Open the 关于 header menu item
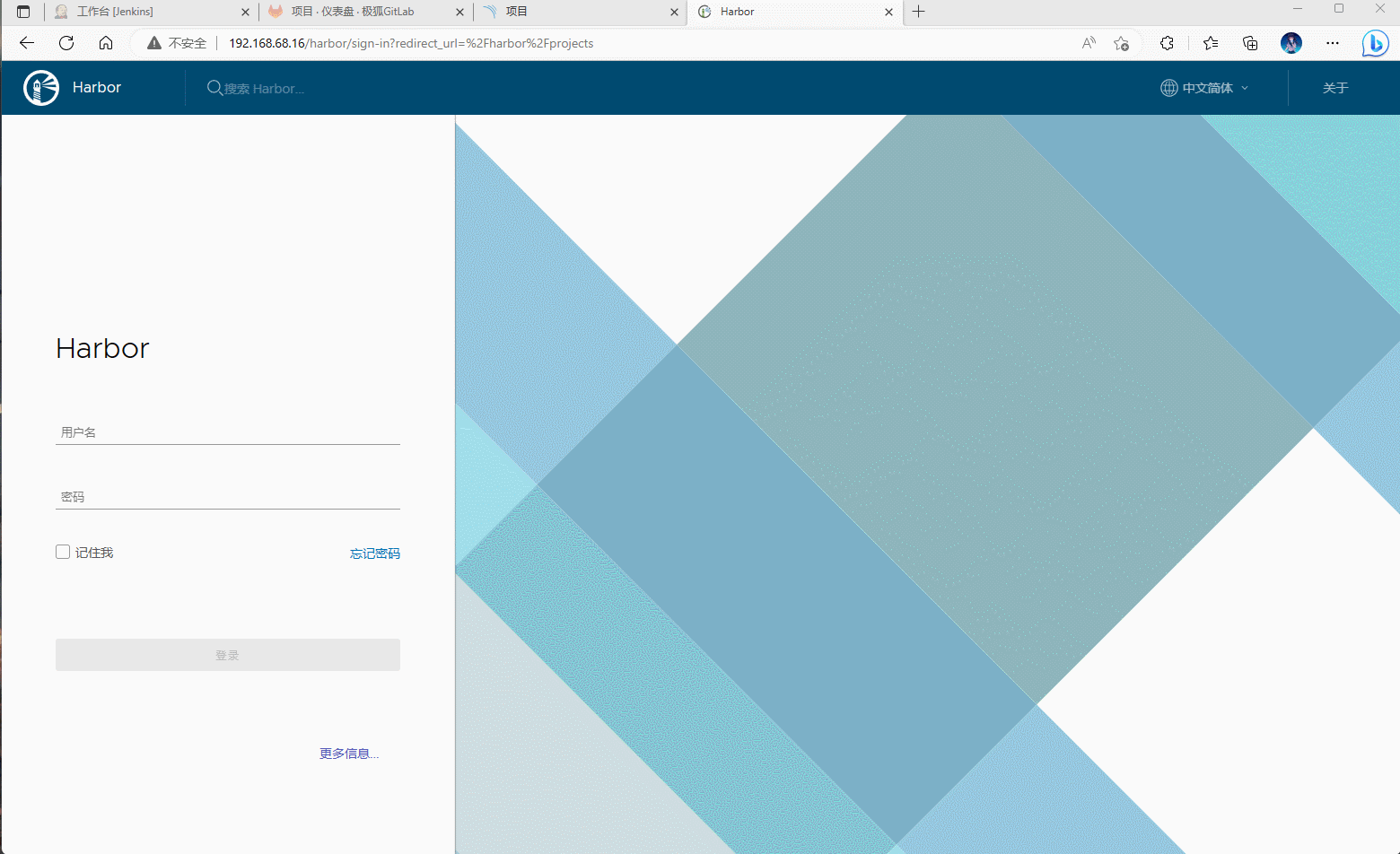The height and width of the screenshot is (854, 1400). pos(1335,88)
